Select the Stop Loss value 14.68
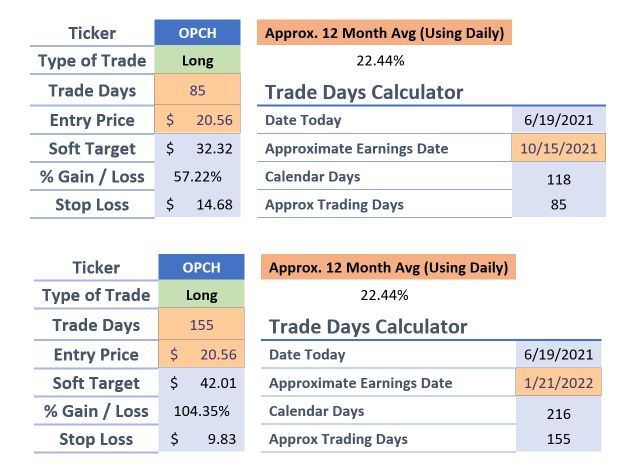The width and height of the screenshot is (630, 473). click(x=197, y=205)
